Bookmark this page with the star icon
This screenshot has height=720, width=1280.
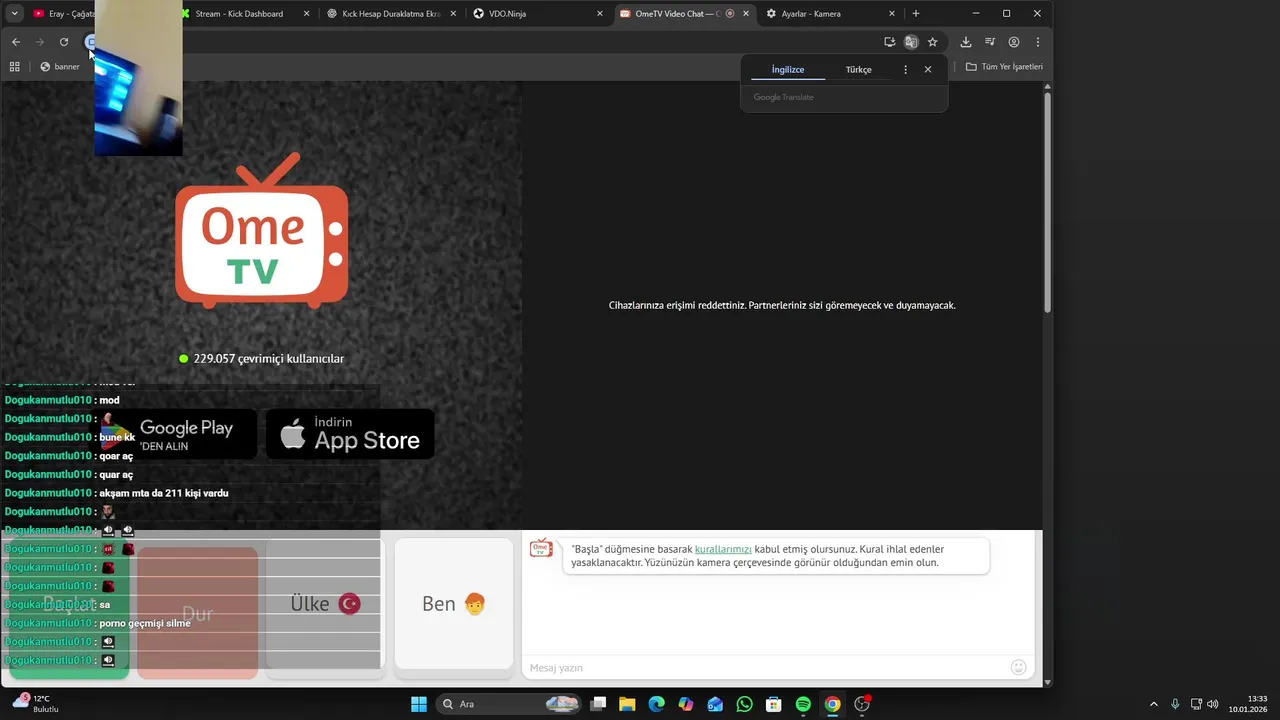[x=933, y=42]
